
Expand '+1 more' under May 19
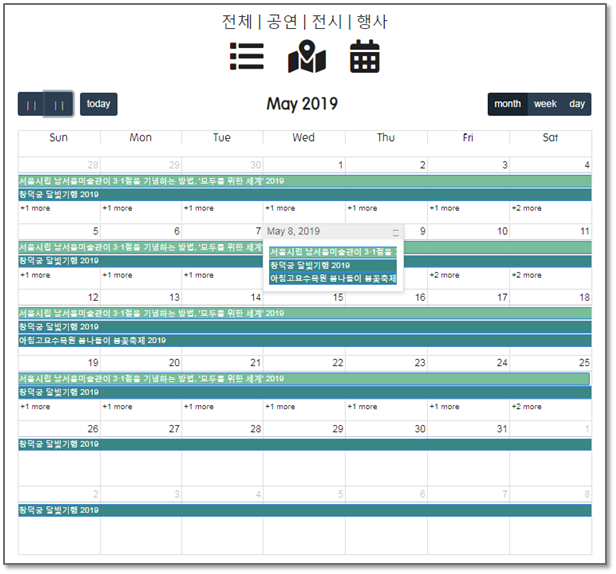35,407
